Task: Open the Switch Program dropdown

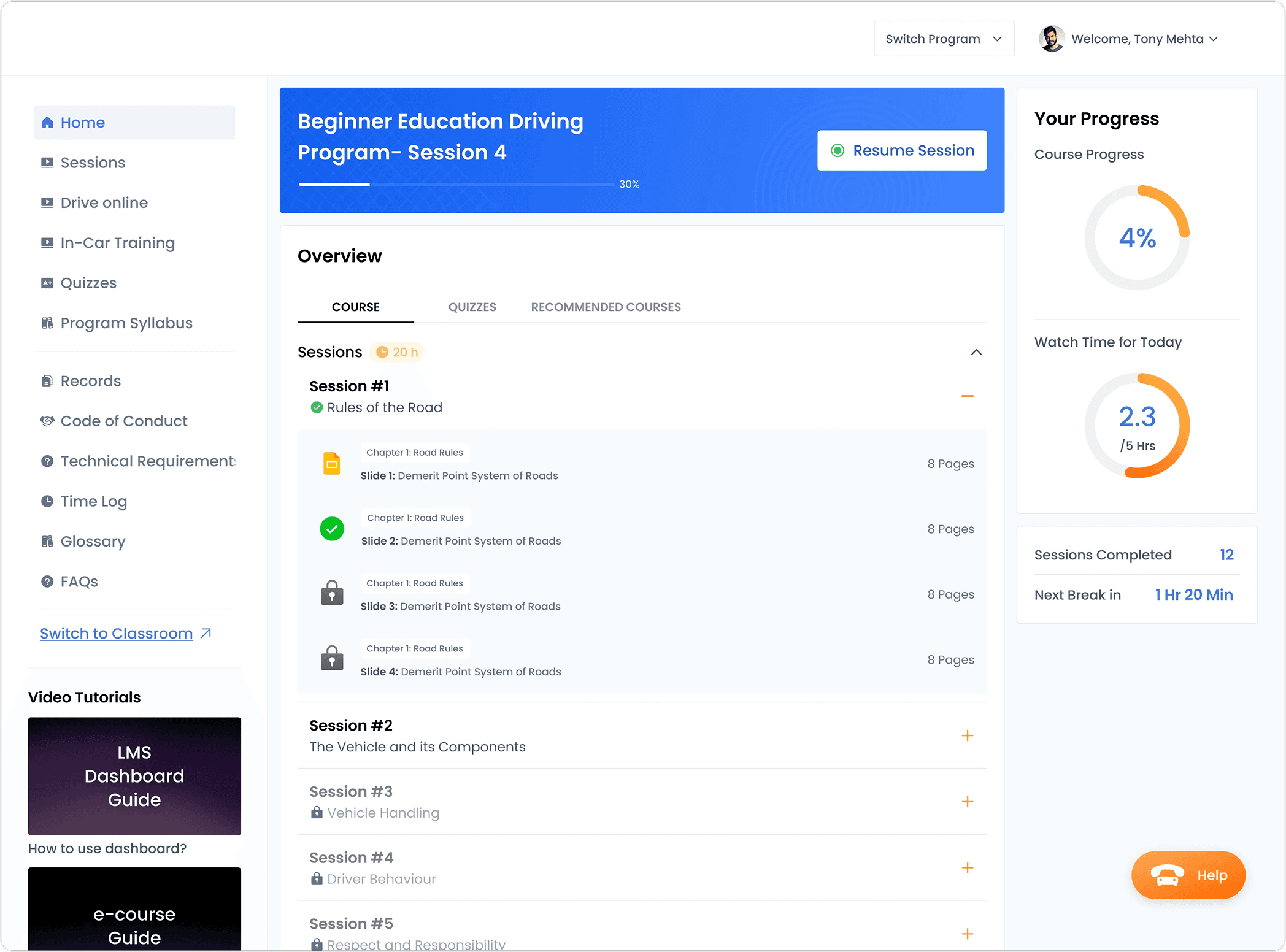Action: pyautogui.click(x=944, y=39)
